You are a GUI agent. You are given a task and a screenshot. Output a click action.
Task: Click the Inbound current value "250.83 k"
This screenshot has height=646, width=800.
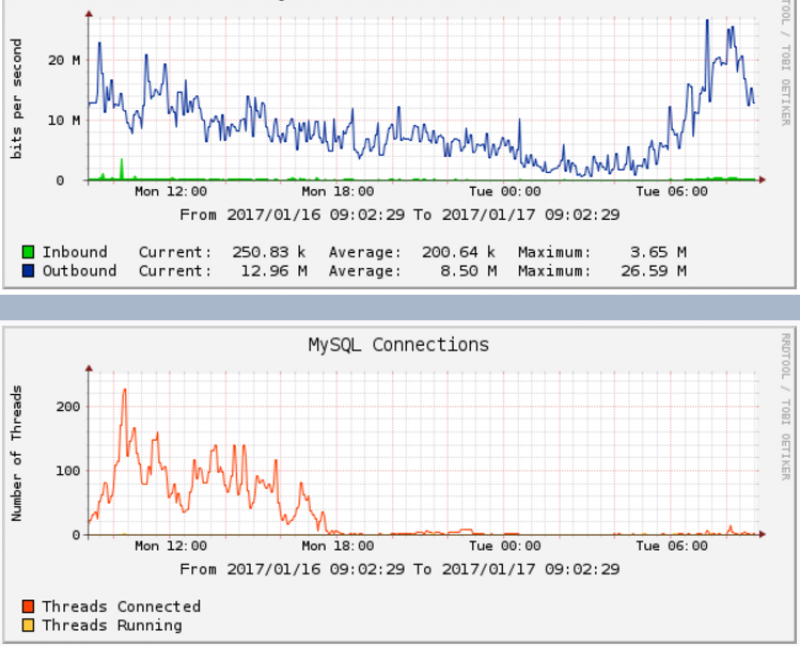point(269,252)
